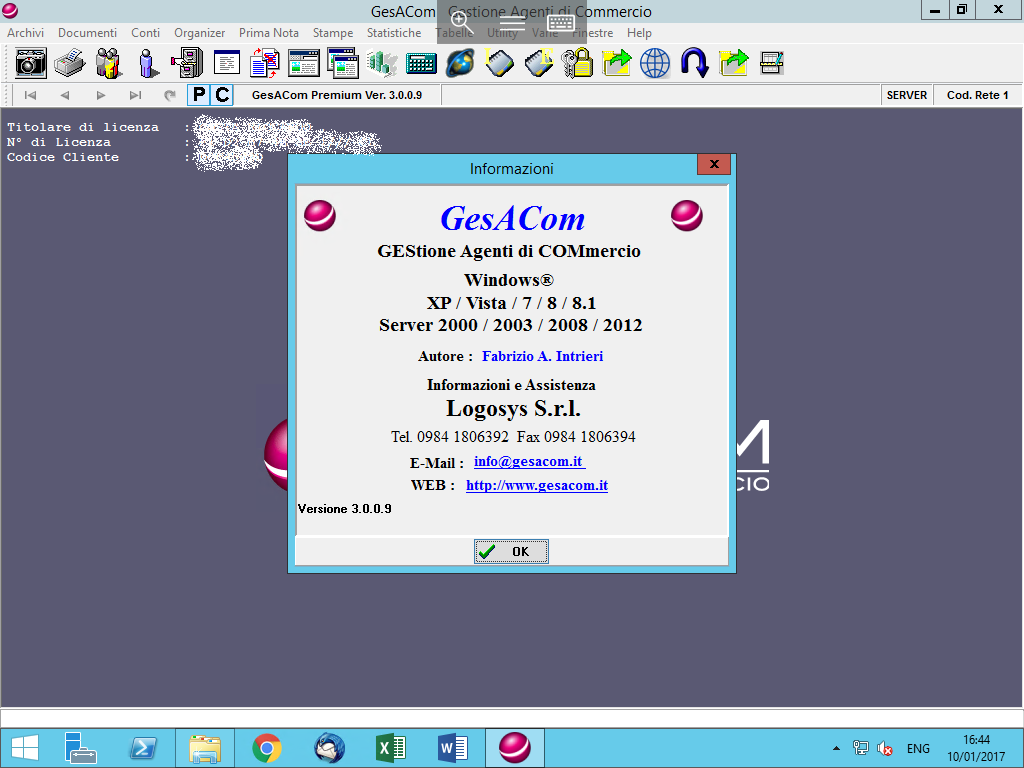
Task: Open the blue wireframe web globe icon
Action: [x=655, y=63]
